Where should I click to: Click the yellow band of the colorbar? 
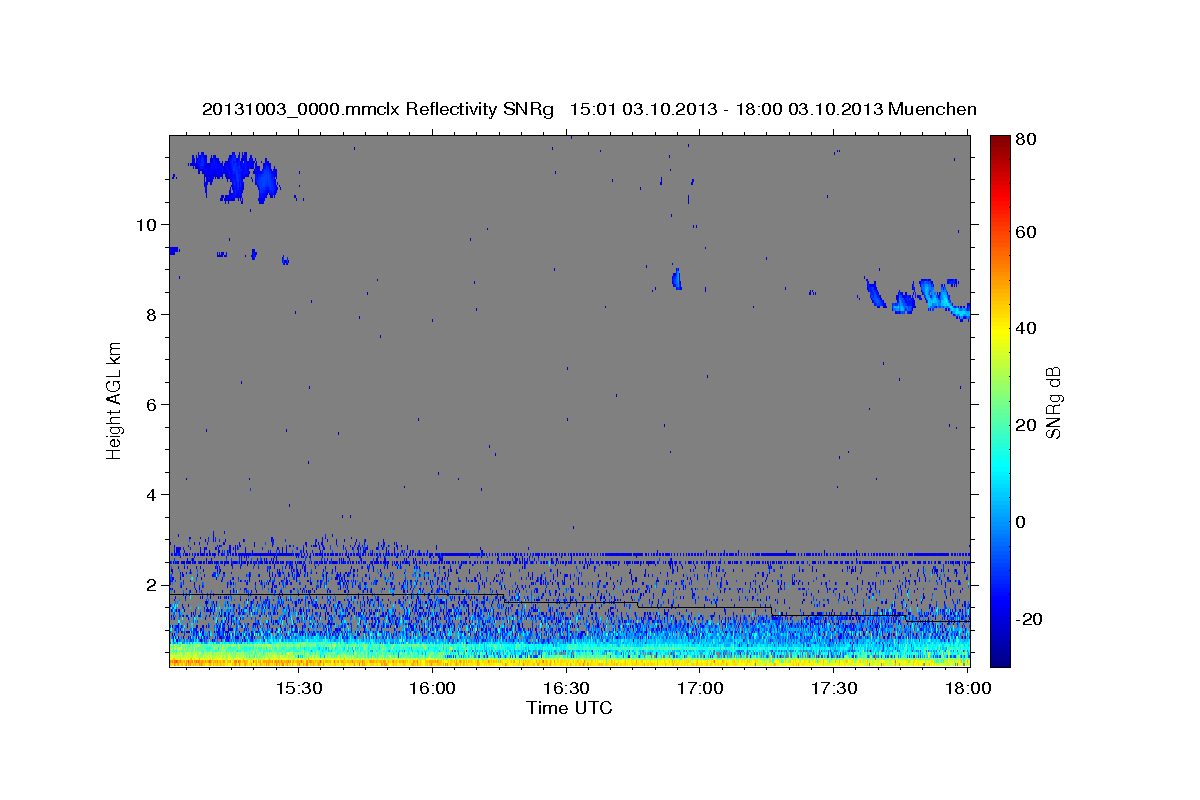point(1000,330)
